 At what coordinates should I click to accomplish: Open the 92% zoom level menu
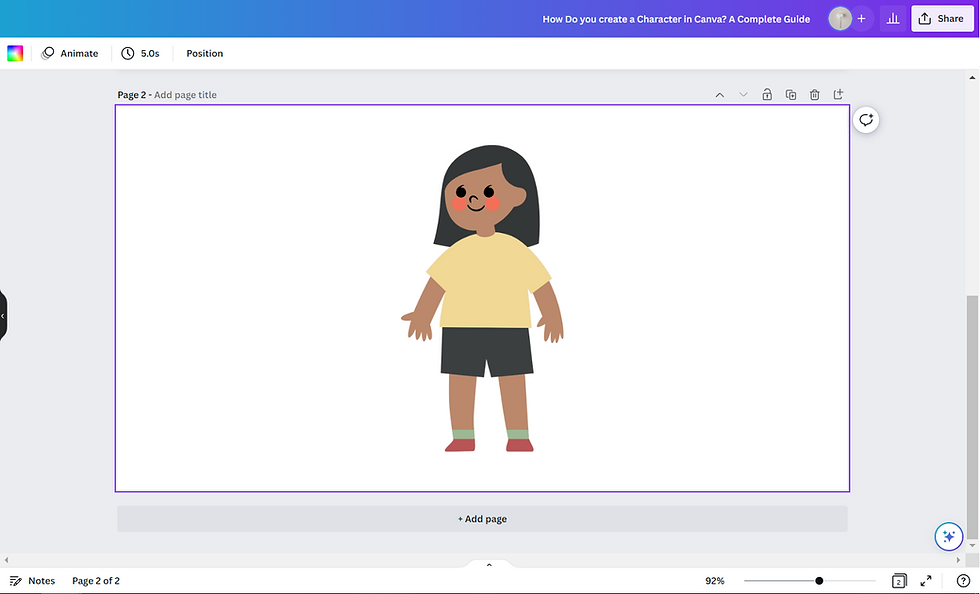[x=714, y=581]
